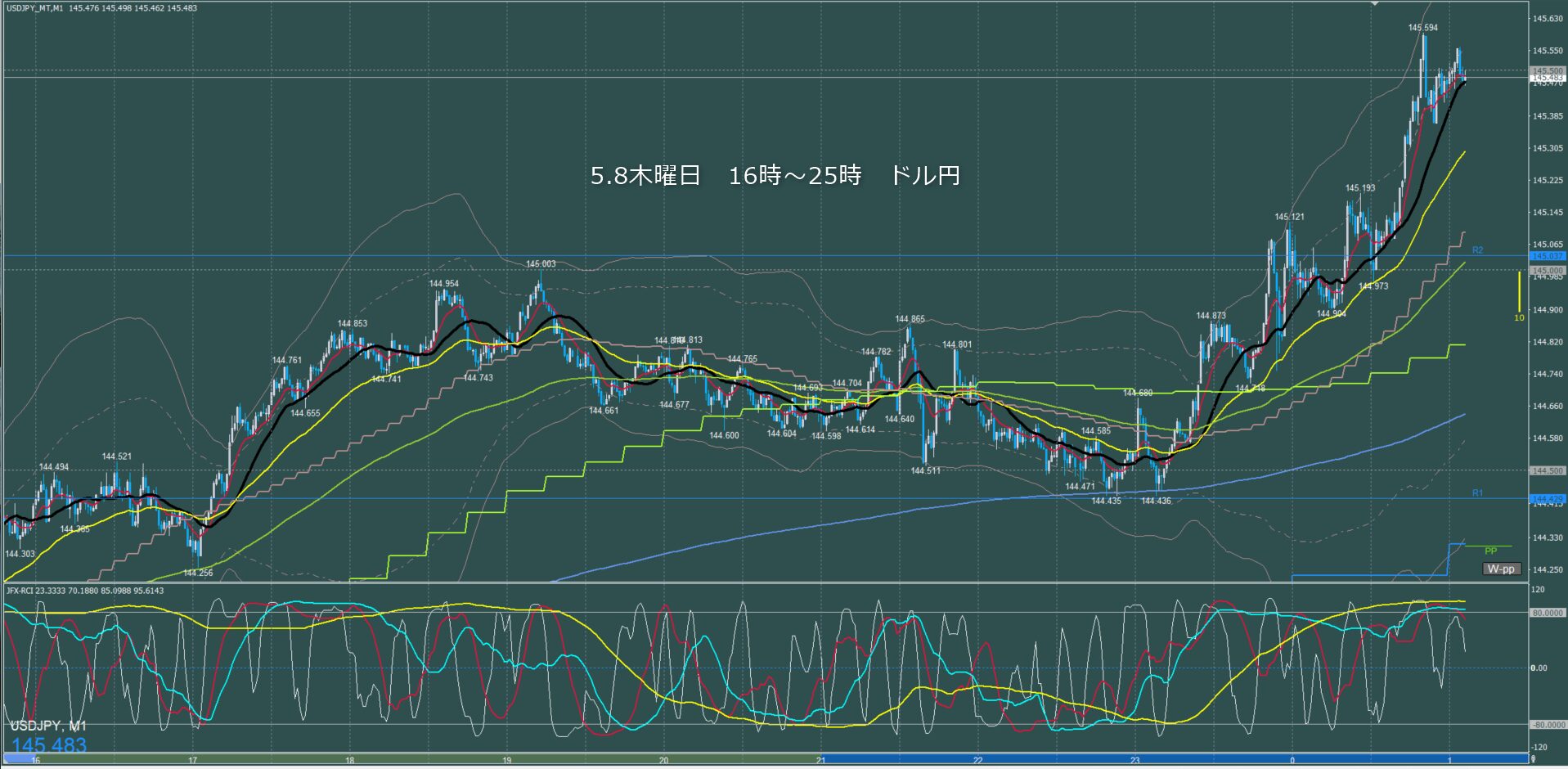Click the 145.003 peak label
Image resolution: width=1568 pixels, height=769 pixels.
(541, 264)
